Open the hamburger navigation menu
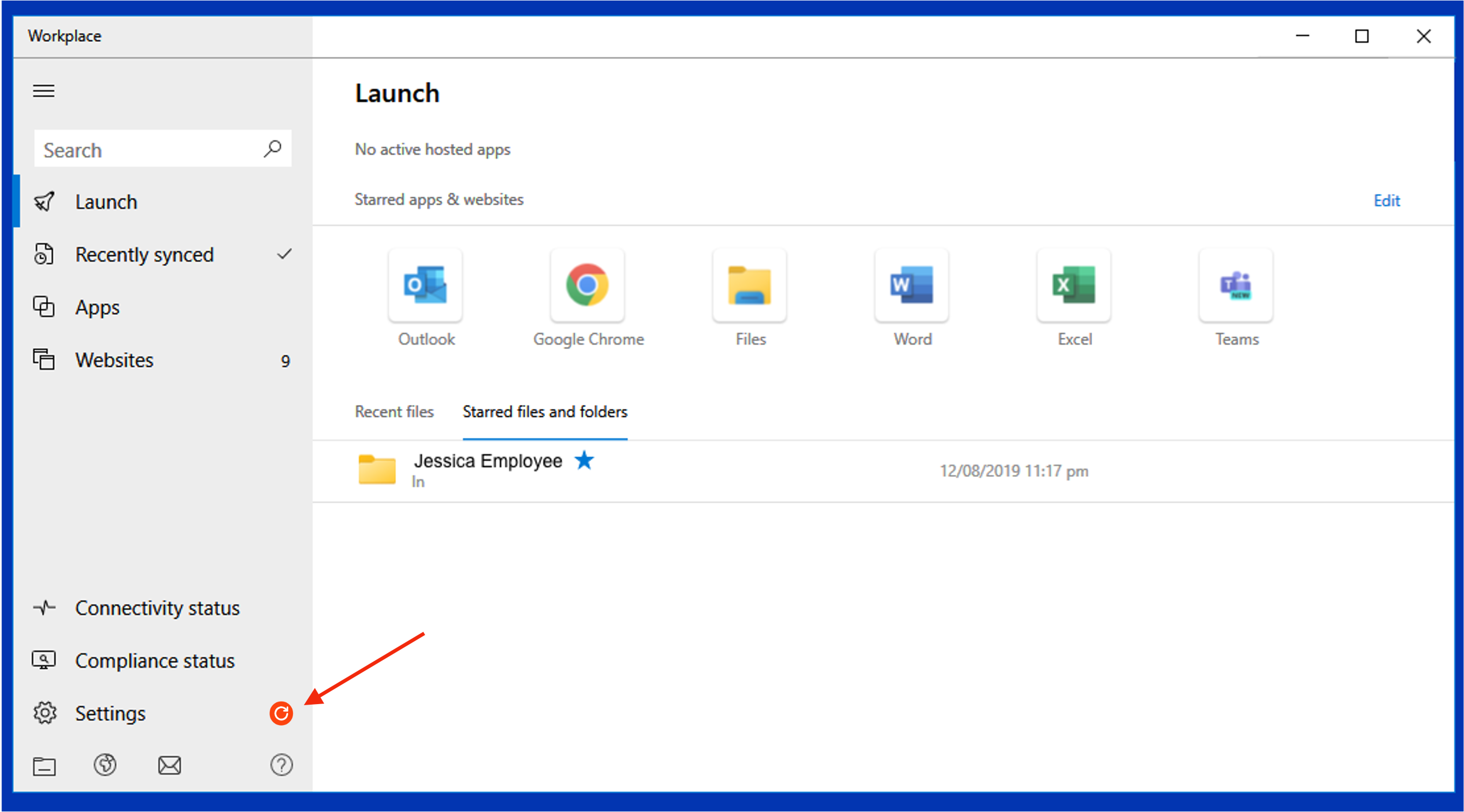The height and width of the screenshot is (812, 1464). [x=44, y=91]
